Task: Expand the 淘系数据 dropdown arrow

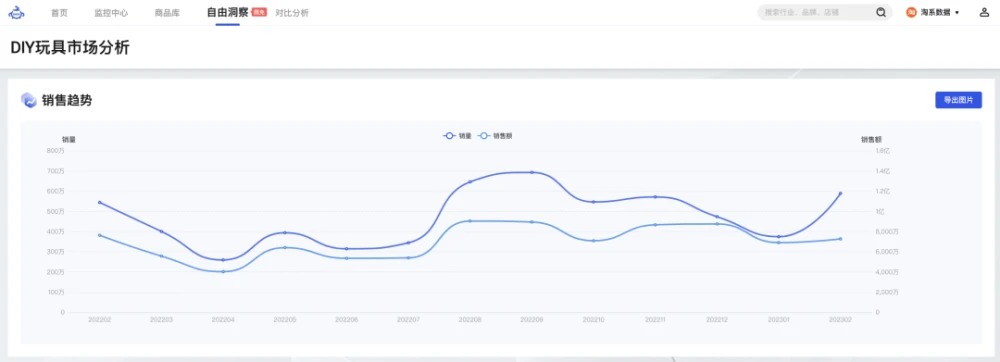Action: point(957,13)
